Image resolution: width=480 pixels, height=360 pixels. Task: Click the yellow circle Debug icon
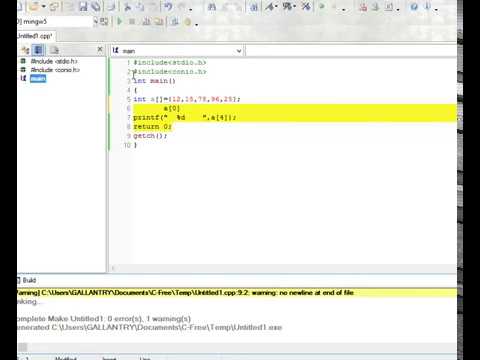188,22
